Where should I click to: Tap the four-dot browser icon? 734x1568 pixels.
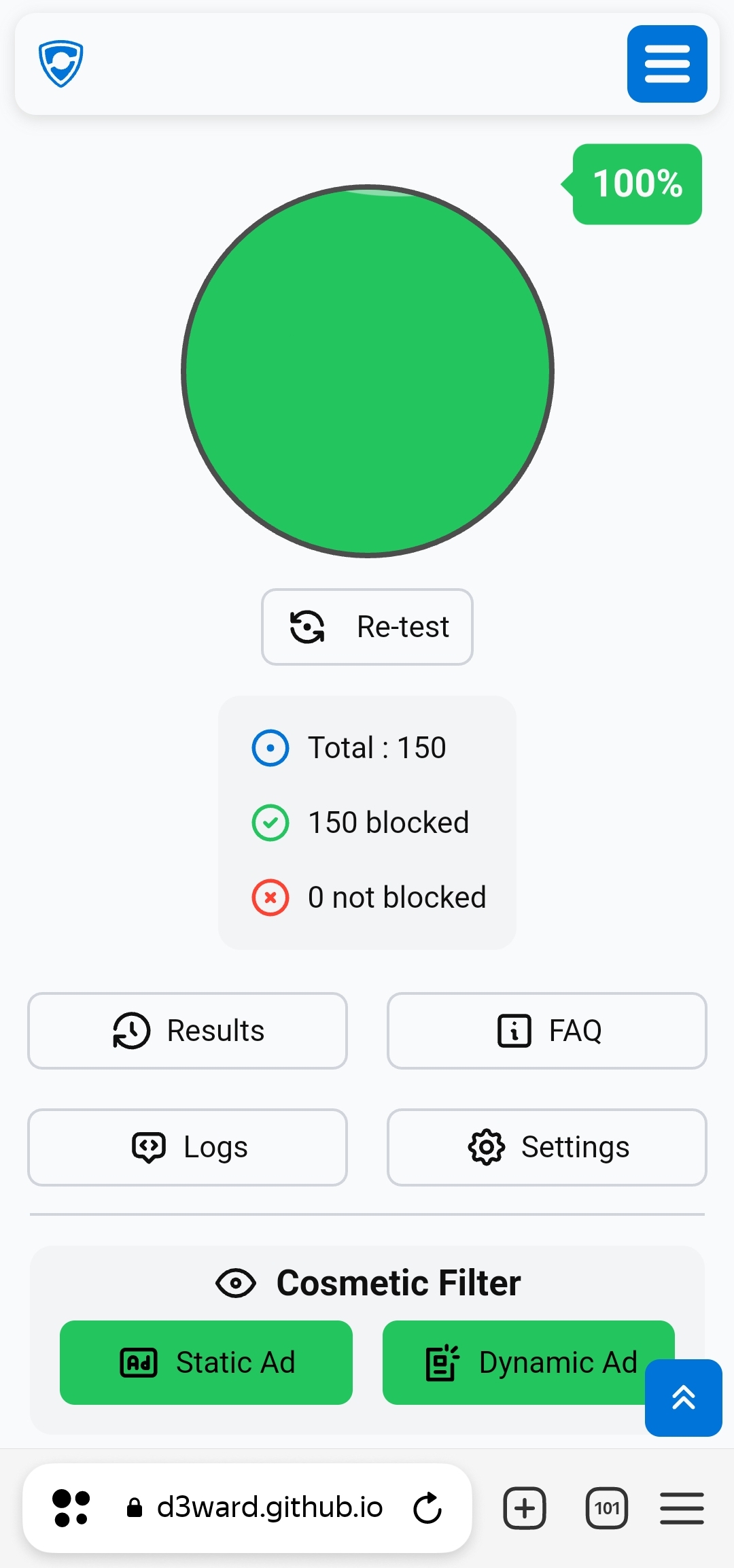(x=71, y=1508)
